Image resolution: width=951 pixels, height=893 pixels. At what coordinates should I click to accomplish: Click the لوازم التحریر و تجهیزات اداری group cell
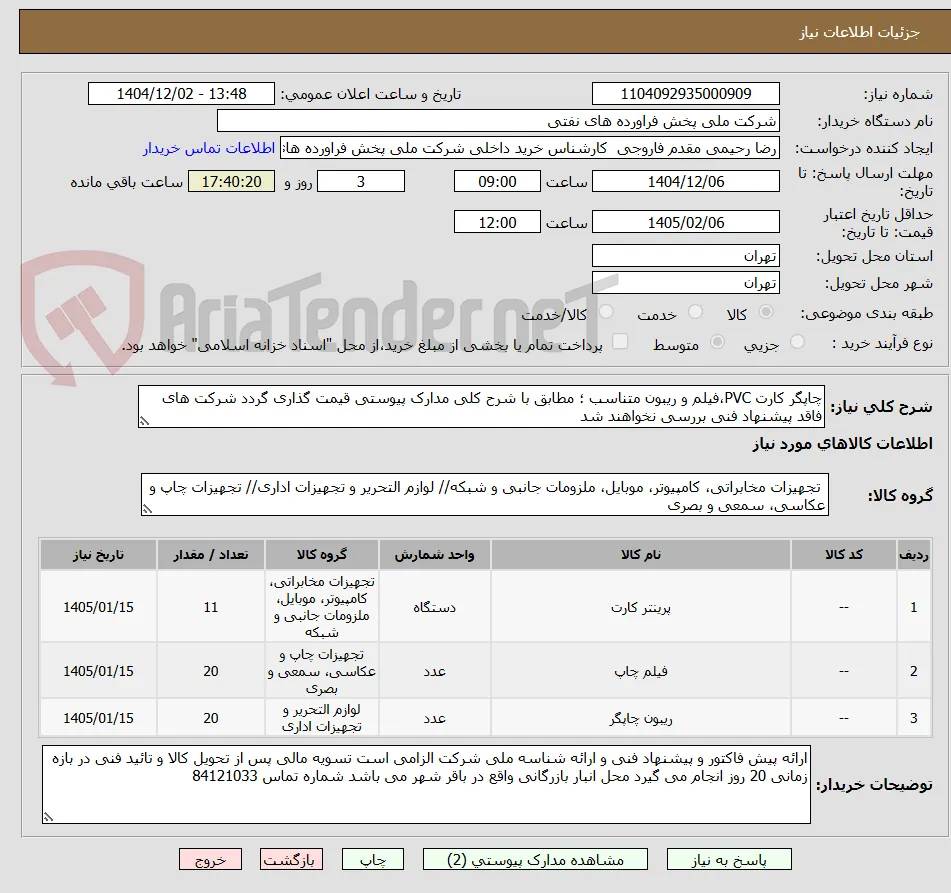(x=321, y=718)
